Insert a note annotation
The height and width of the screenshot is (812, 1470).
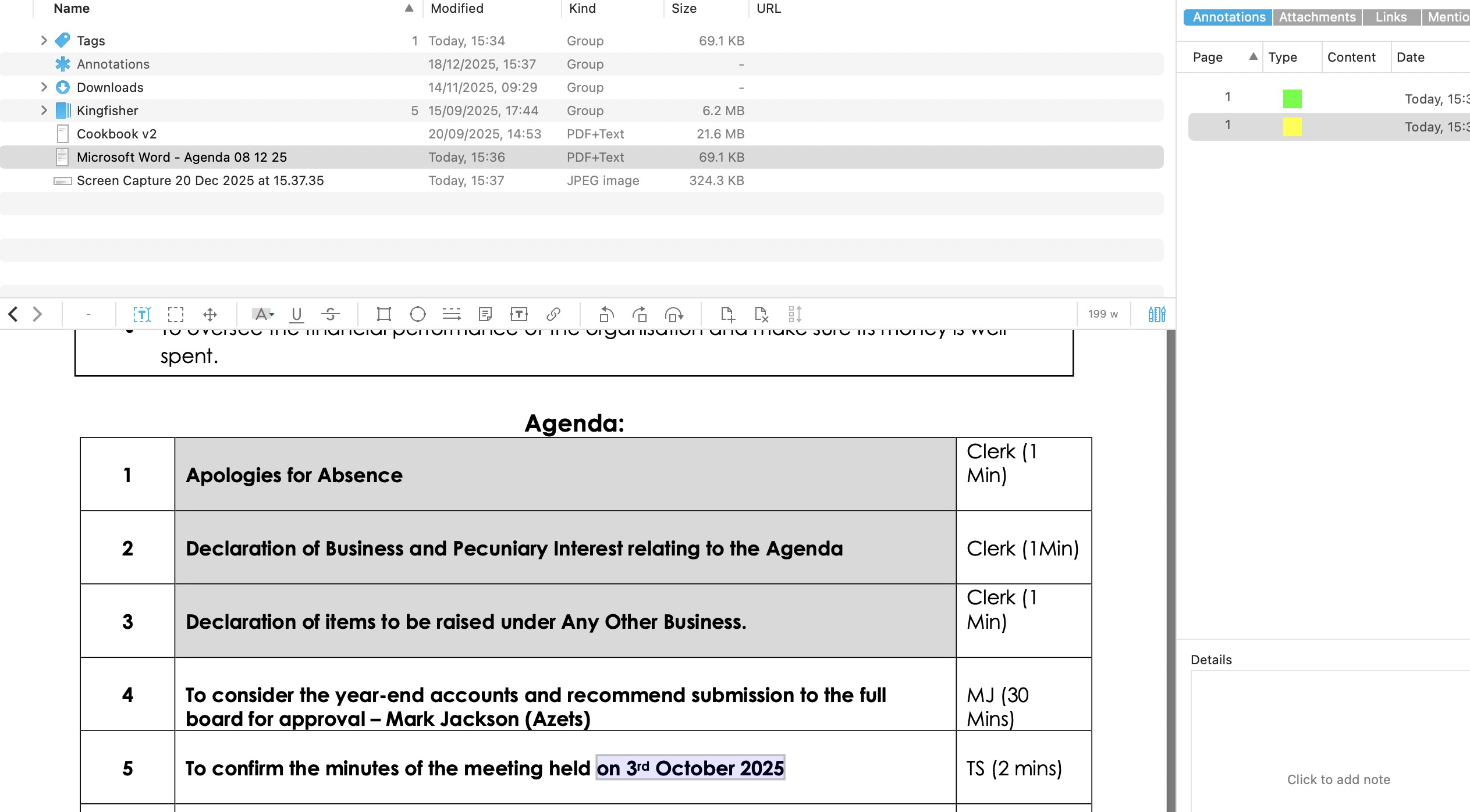[x=485, y=315]
